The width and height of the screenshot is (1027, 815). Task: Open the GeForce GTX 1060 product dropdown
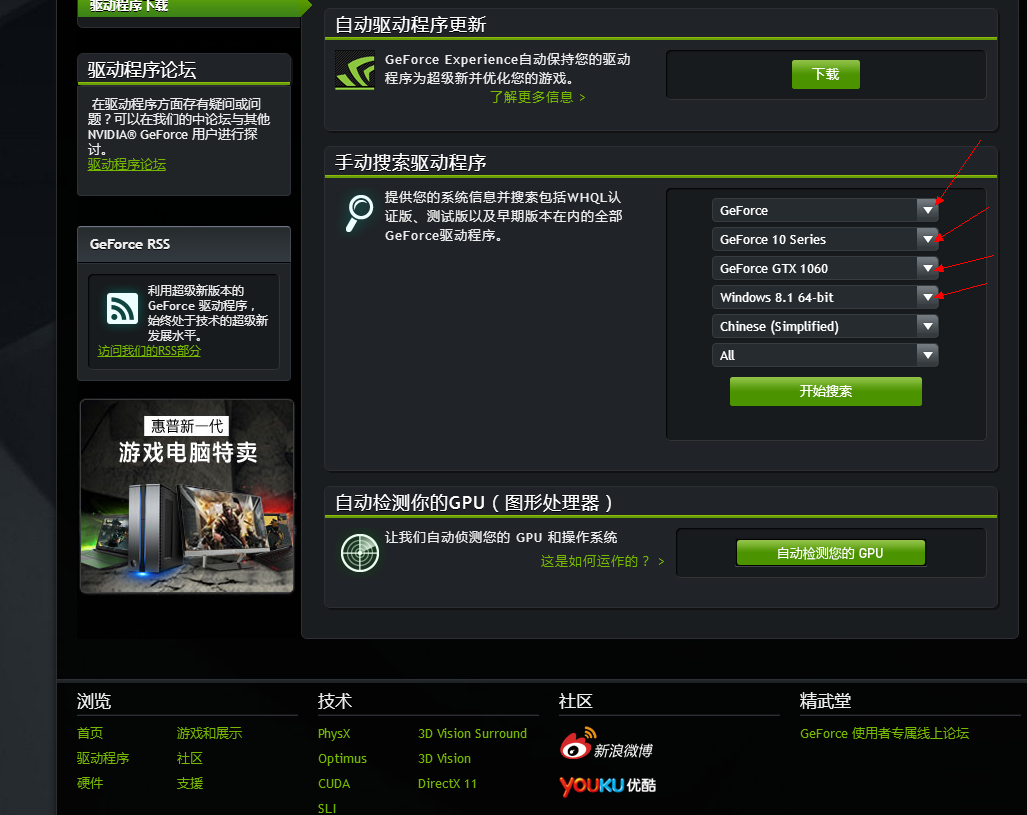[x=825, y=268]
